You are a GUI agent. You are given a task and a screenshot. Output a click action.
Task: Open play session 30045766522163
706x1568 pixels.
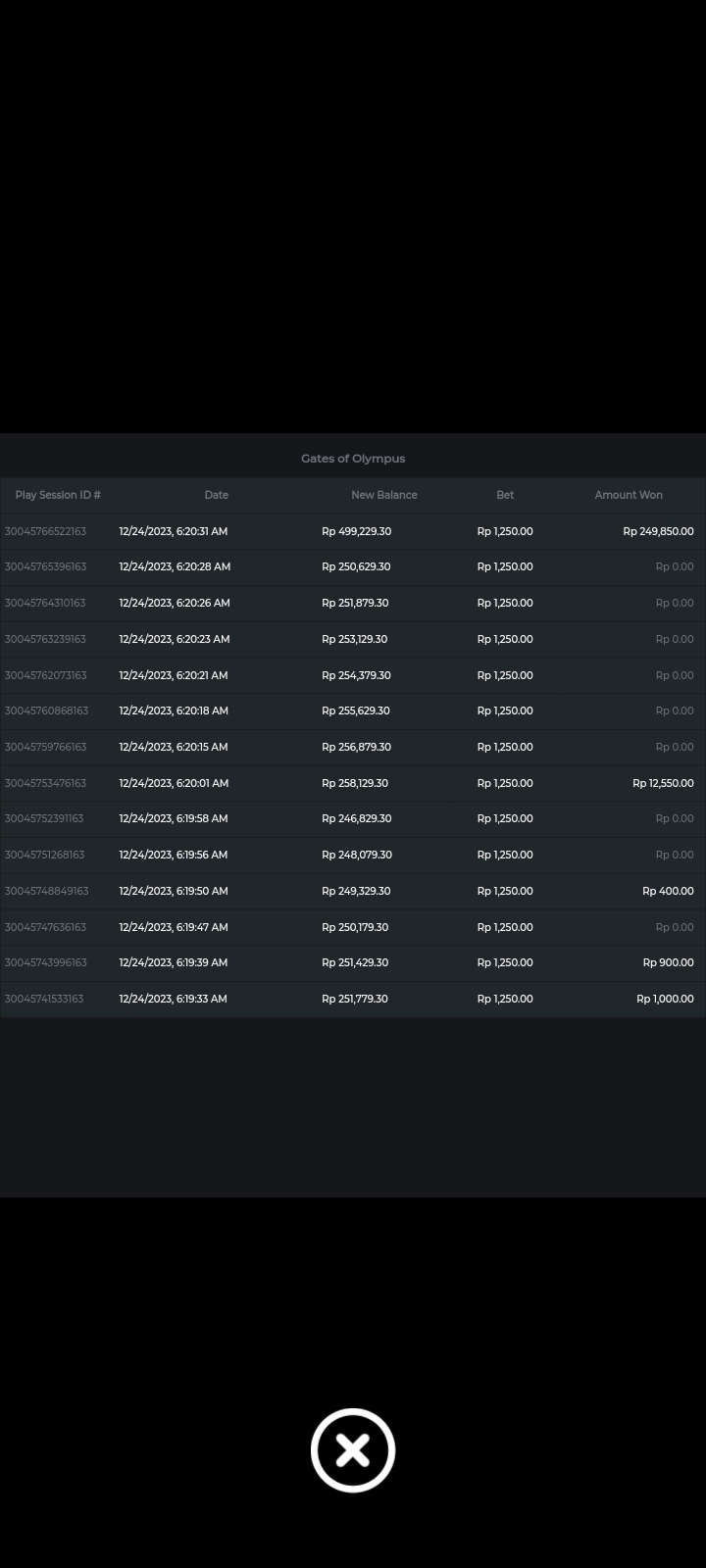coord(45,531)
